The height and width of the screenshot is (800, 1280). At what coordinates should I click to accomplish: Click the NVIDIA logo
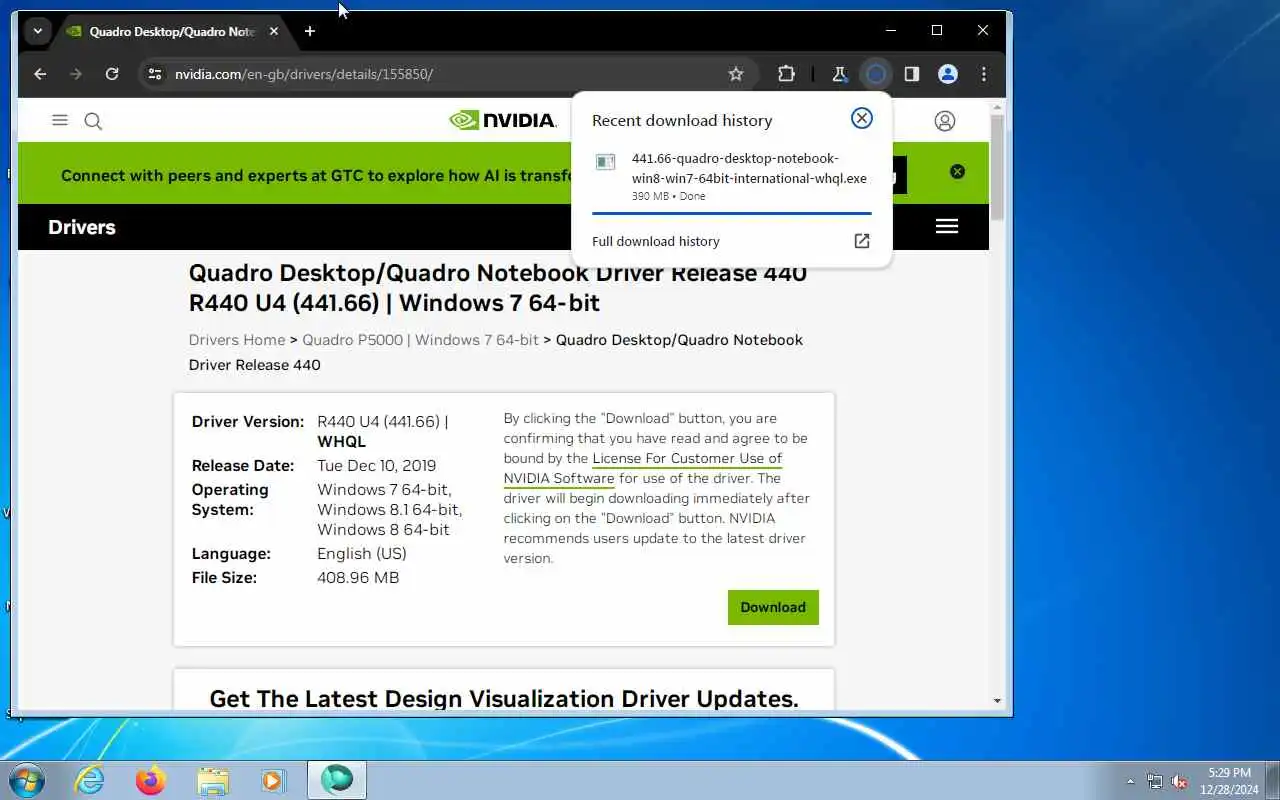point(503,120)
